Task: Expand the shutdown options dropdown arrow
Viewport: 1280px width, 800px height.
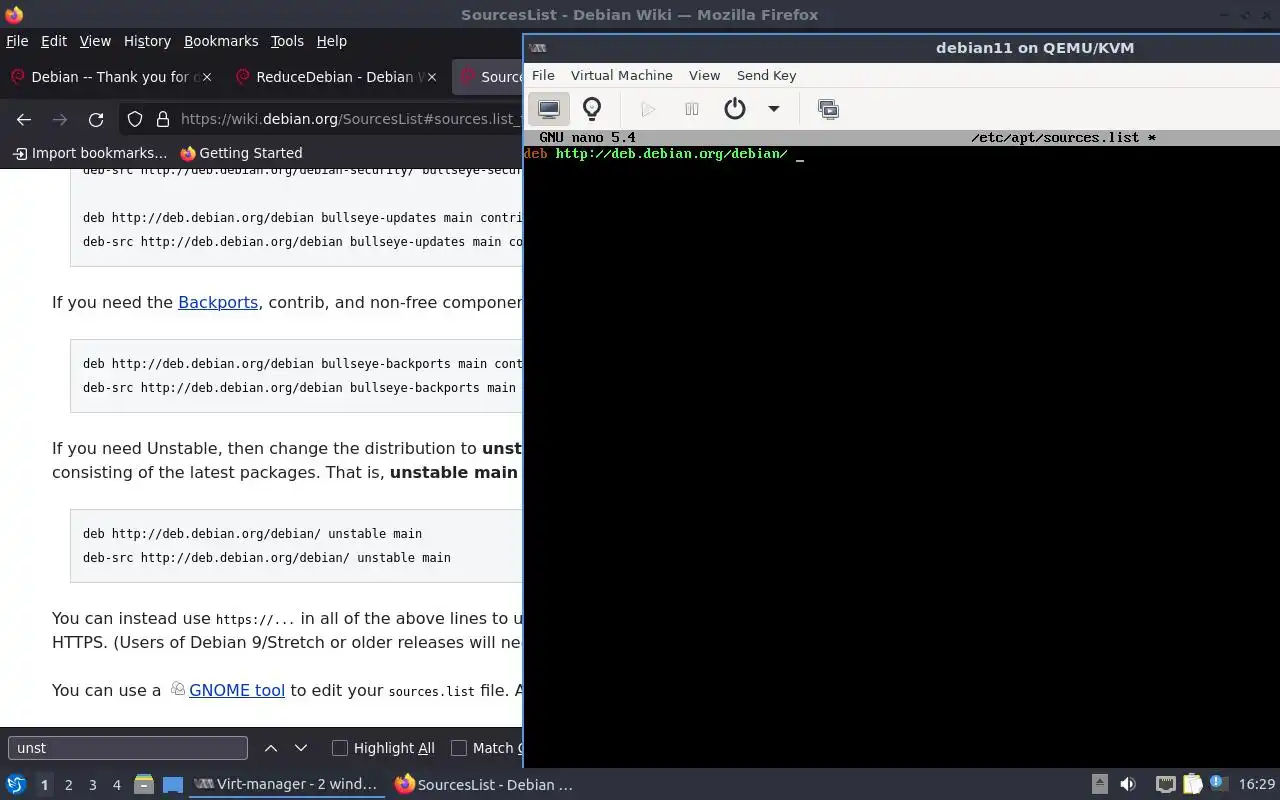Action: [773, 109]
